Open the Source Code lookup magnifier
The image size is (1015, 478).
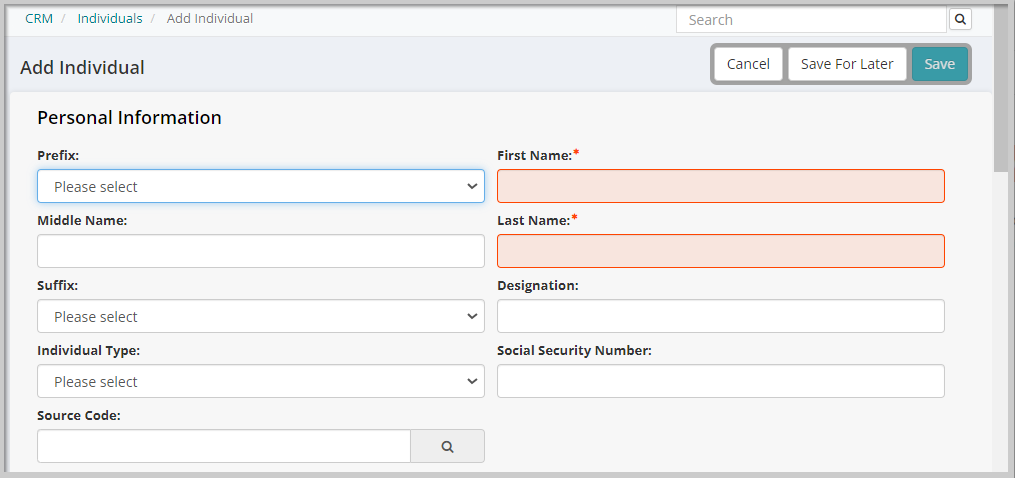coord(447,446)
